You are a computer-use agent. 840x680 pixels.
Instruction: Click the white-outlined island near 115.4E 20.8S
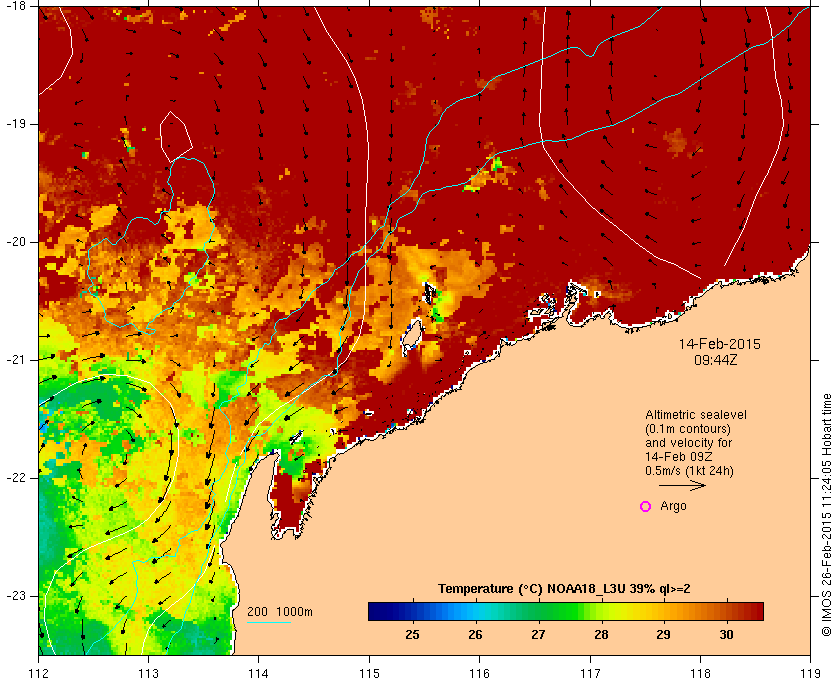[x=412, y=336]
